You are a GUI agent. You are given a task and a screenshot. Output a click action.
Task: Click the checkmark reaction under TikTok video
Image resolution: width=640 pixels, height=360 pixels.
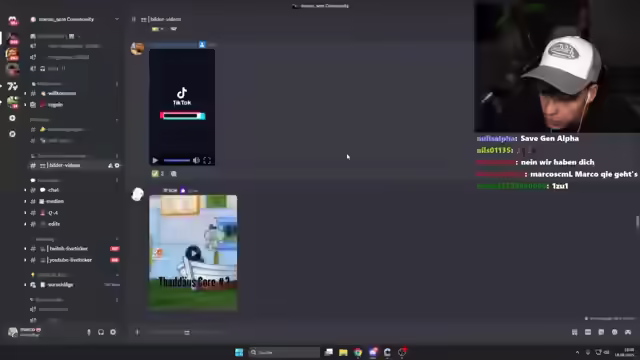pos(158,173)
